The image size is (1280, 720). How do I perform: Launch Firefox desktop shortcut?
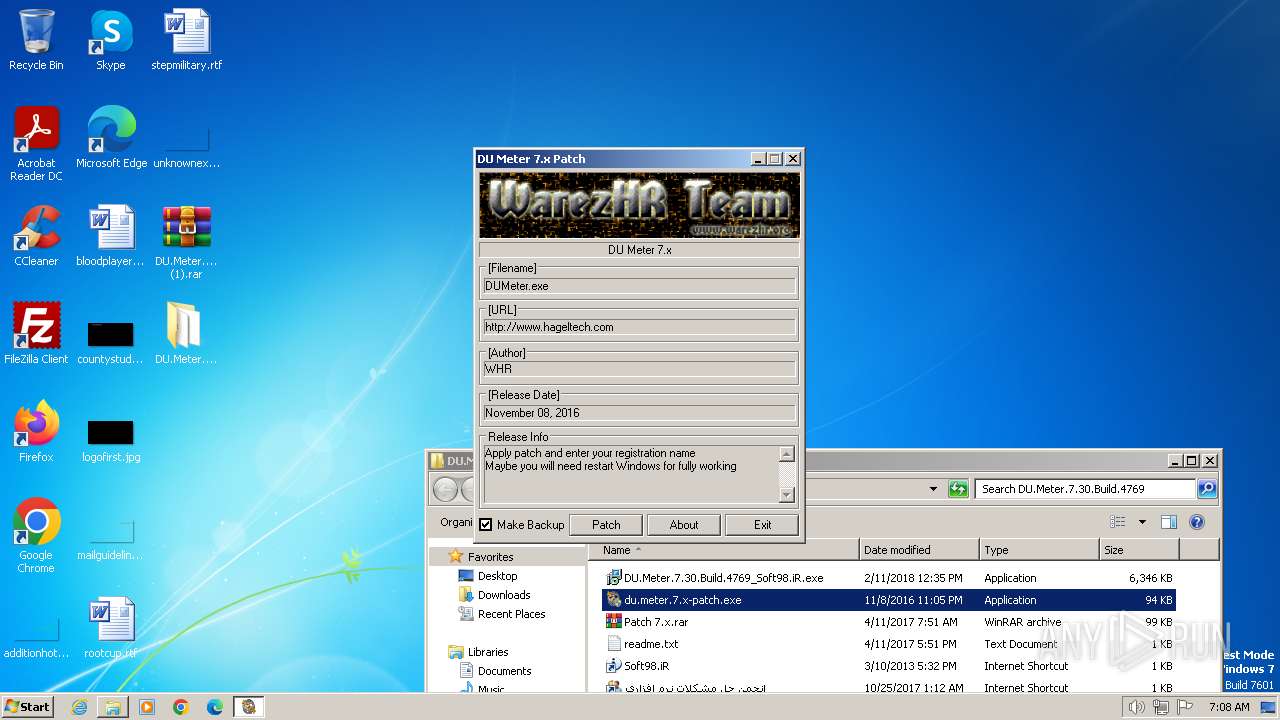click(36, 431)
